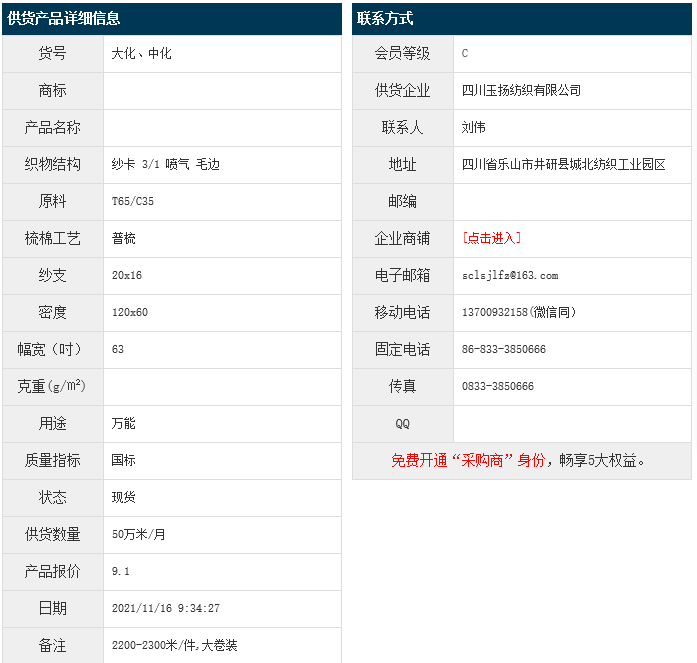Image resolution: width=697 pixels, height=663 pixels.
Task: Click the date 2021/11/16 9:34:27
Action: [166, 608]
